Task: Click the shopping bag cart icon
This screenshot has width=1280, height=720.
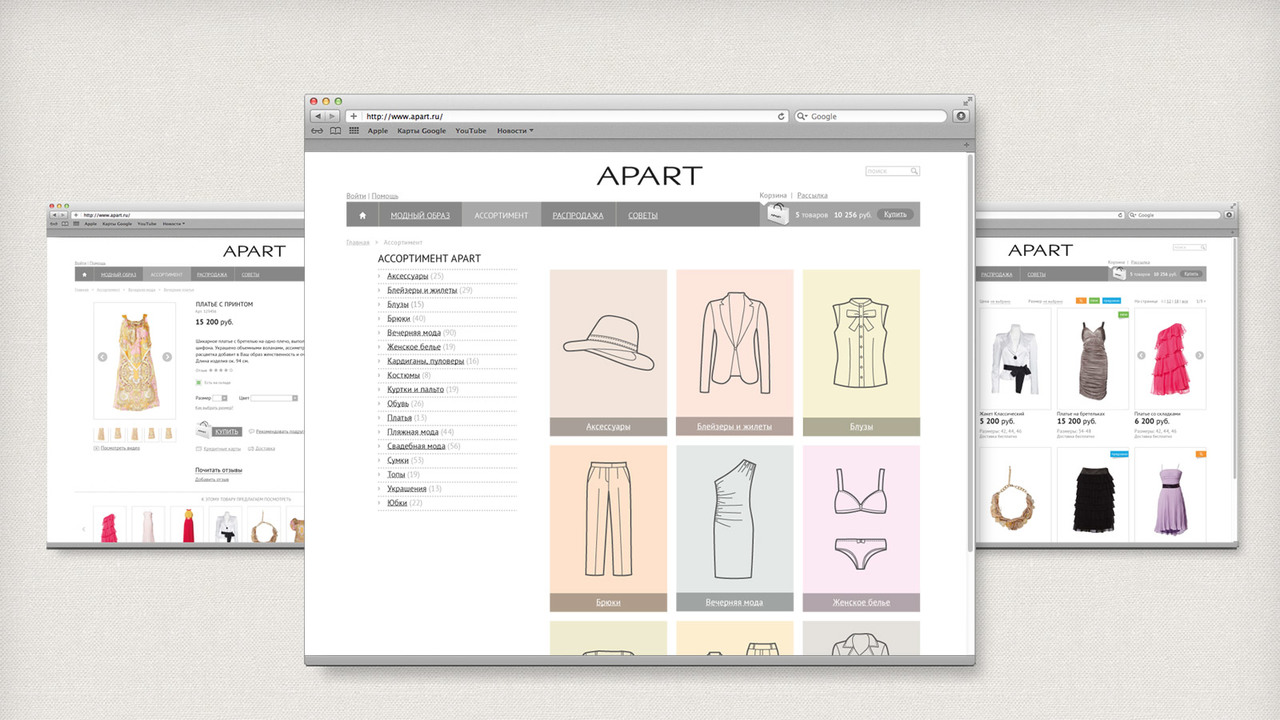Action: 777,214
